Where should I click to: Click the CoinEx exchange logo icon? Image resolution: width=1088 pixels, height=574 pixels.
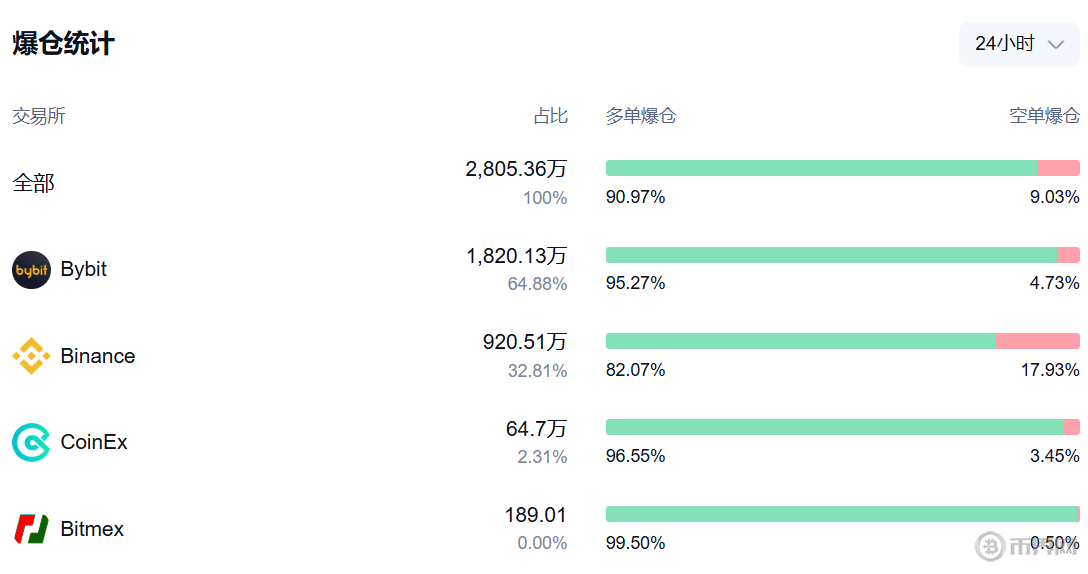coord(31,442)
